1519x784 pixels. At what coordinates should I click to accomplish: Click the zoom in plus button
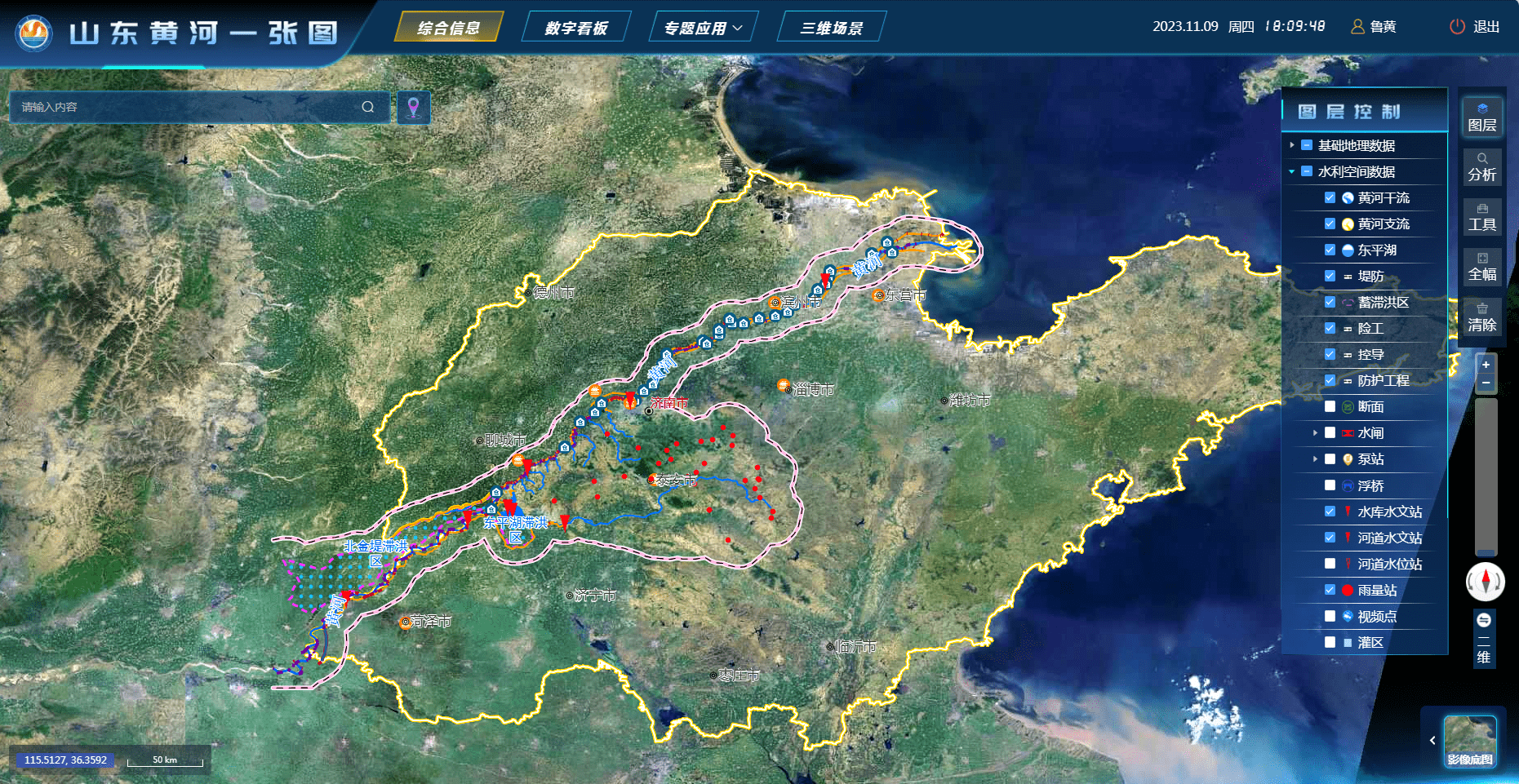pyautogui.click(x=1486, y=365)
